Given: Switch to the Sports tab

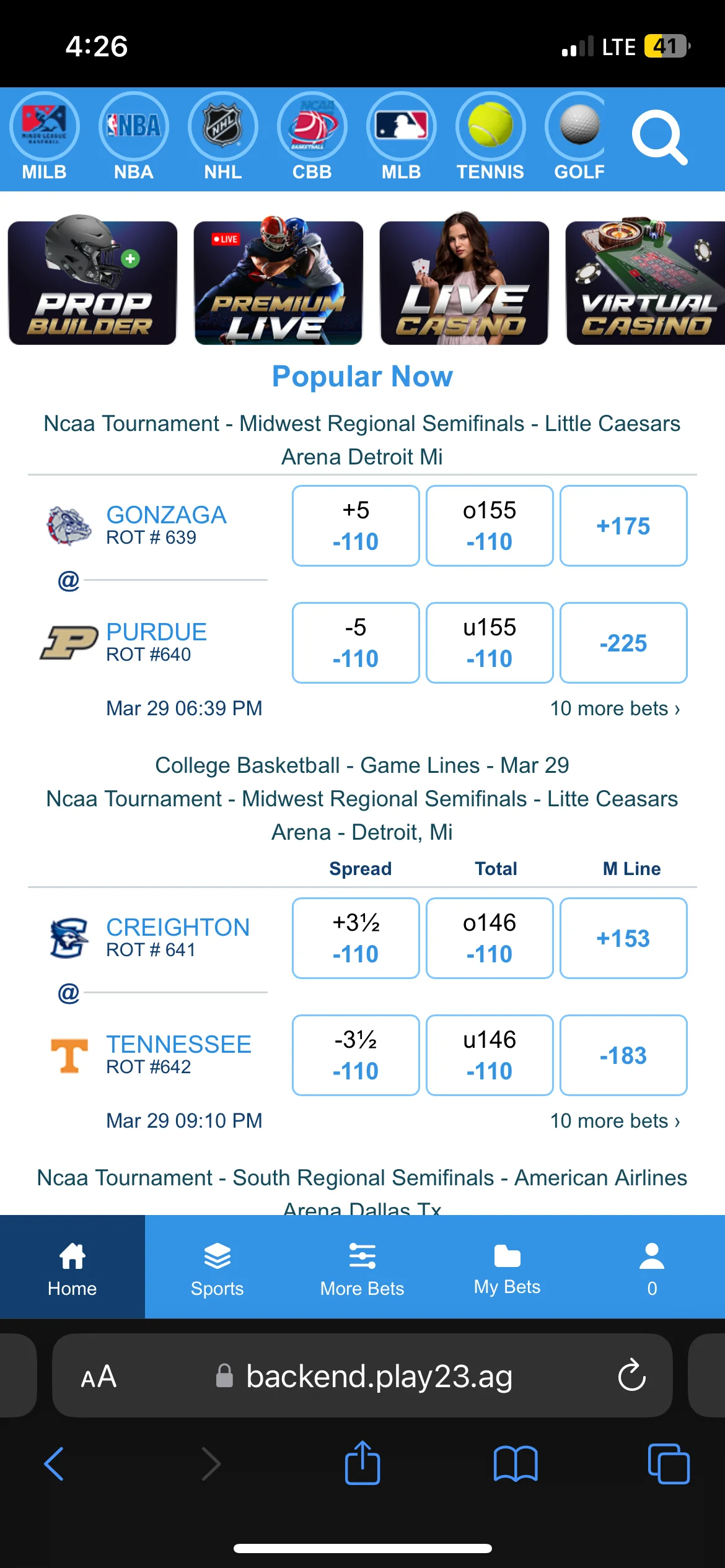Looking at the screenshot, I should pyautogui.click(x=217, y=1268).
